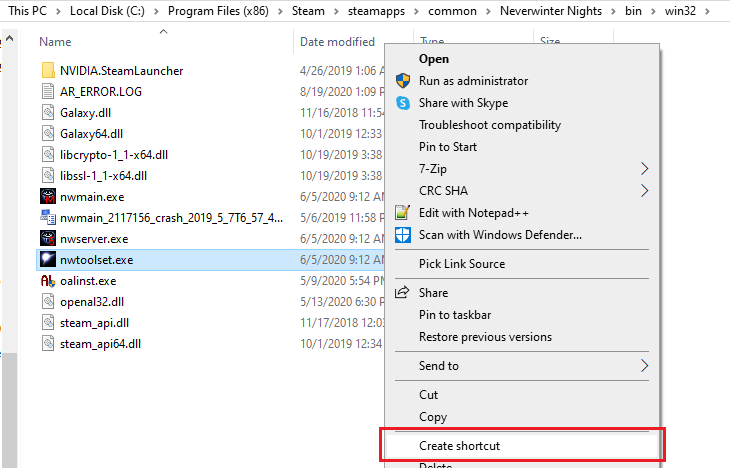
Task: Click the Windows Defender shield icon
Action: [x=403, y=235]
